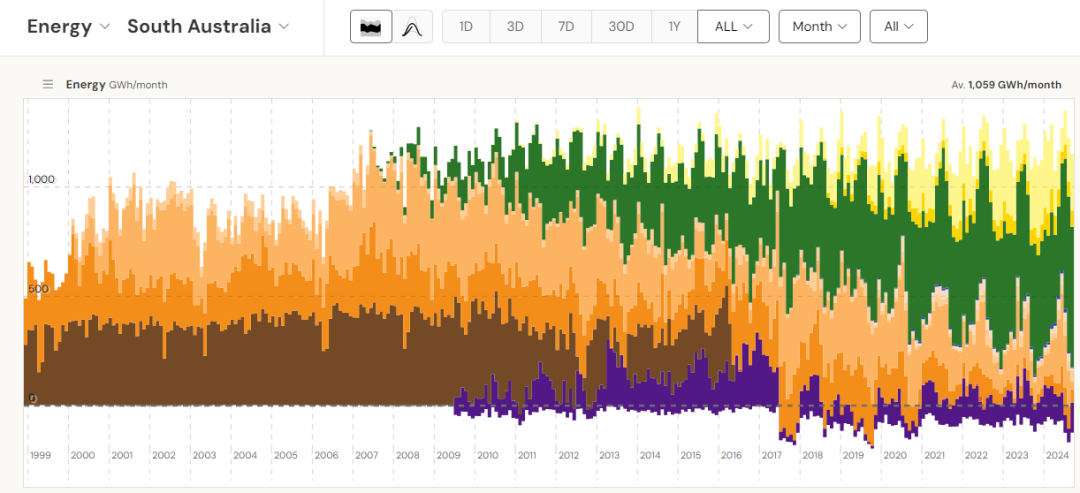Expand the South Australia region selector

point(208,27)
